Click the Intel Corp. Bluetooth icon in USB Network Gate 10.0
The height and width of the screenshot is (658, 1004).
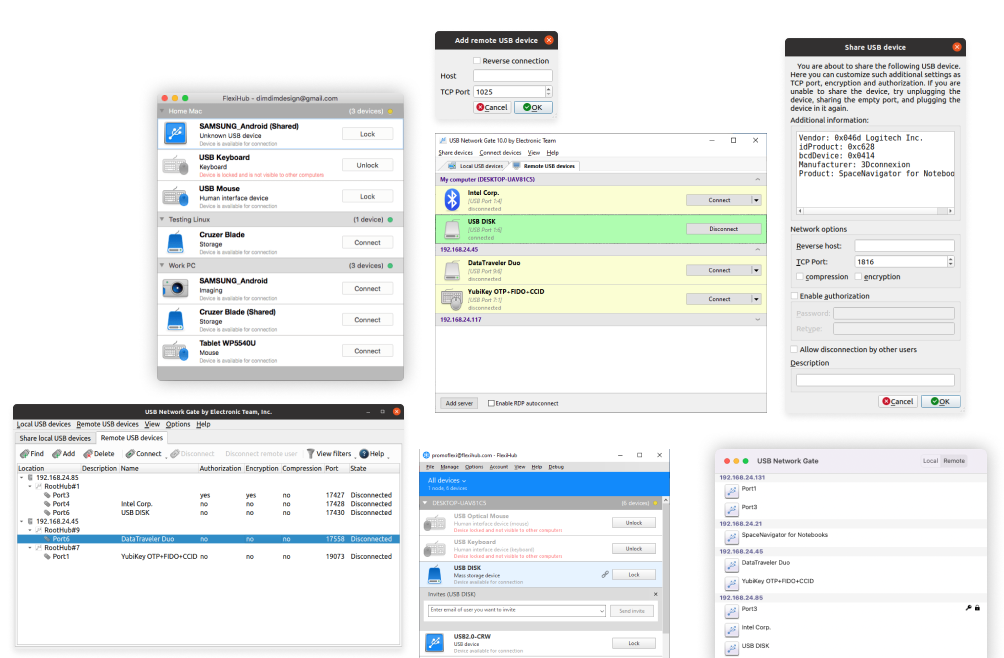pos(452,200)
